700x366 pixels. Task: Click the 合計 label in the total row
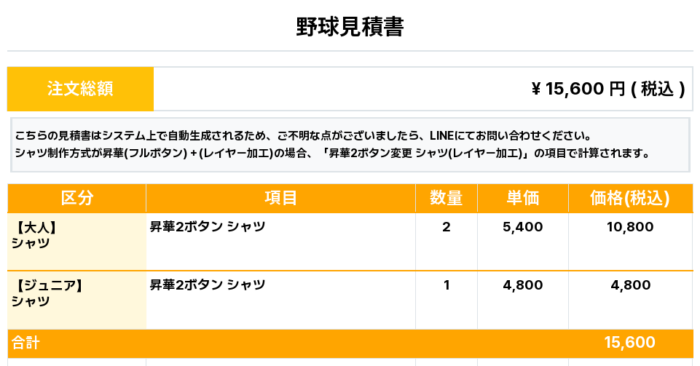pyautogui.click(x=25, y=343)
